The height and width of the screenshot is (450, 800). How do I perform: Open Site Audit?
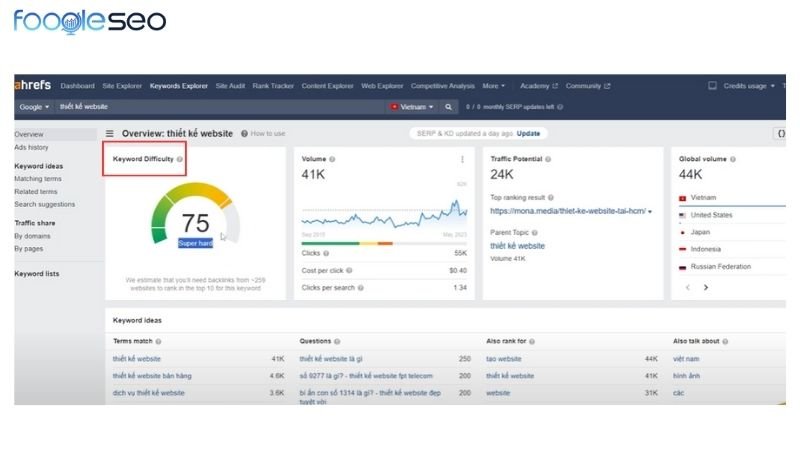(x=230, y=86)
